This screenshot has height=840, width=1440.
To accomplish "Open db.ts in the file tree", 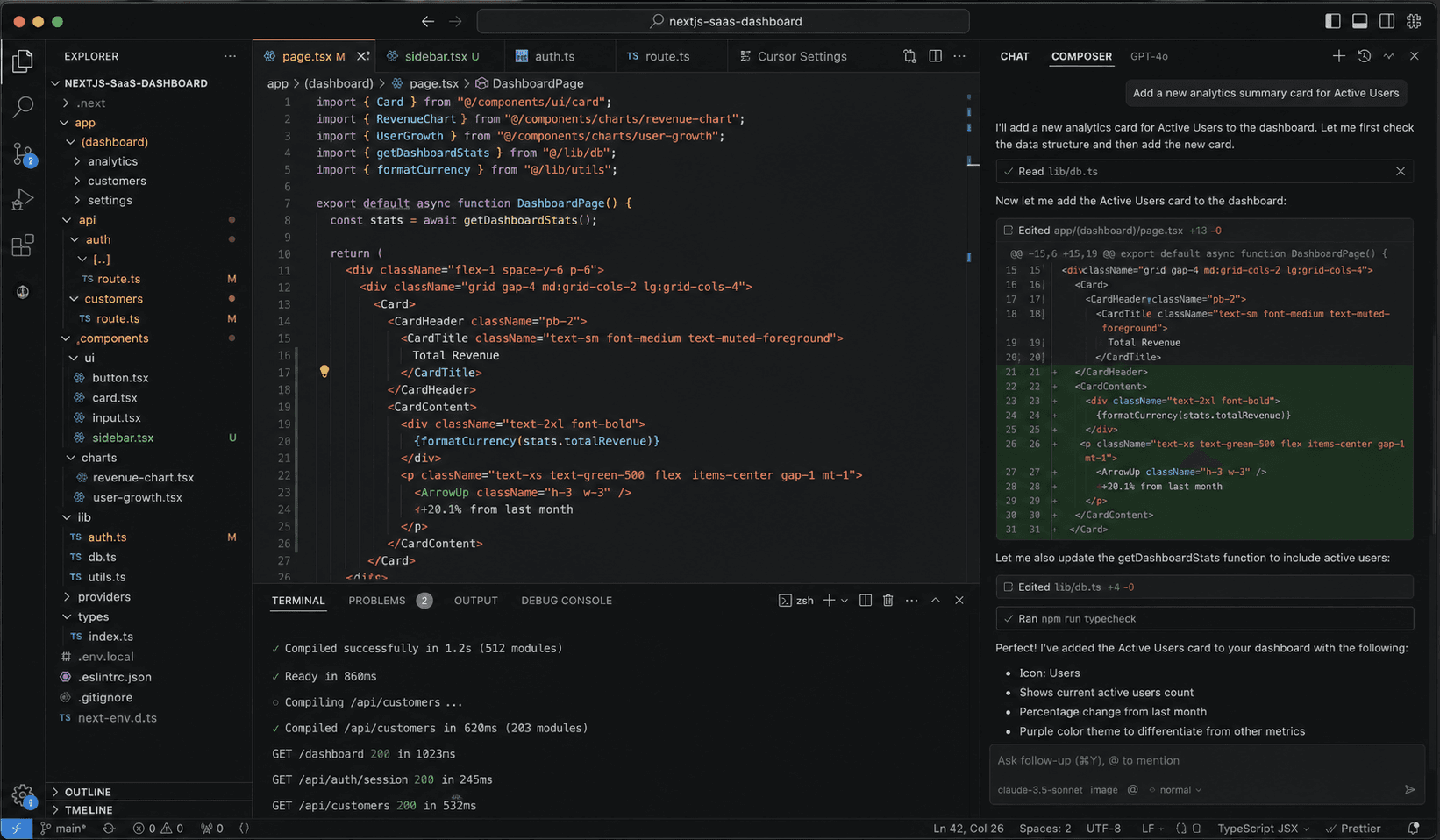I will tap(102, 557).
